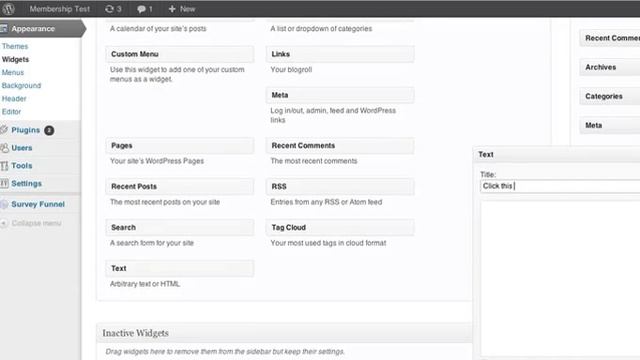Click the Title field containing 'Click this'

(x=560, y=186)
